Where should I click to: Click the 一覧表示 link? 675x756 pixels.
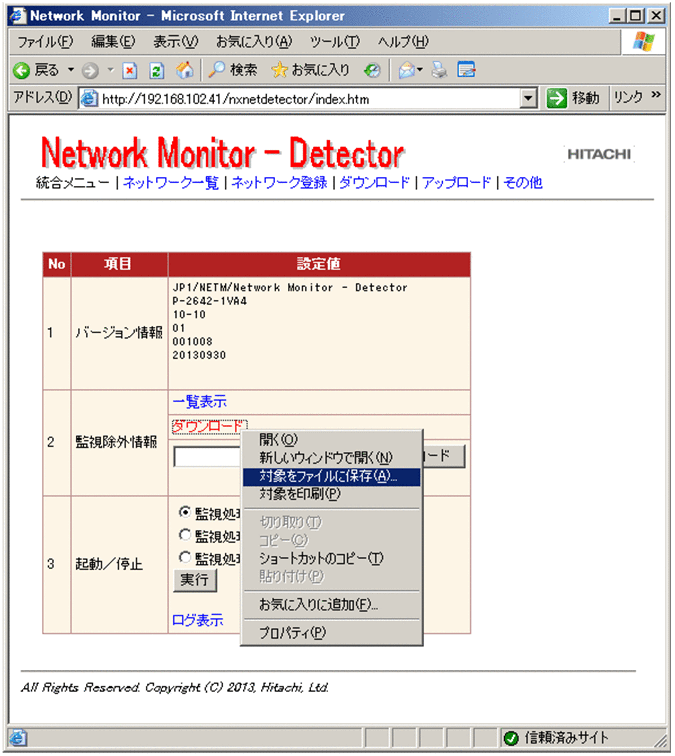(200, 402)
